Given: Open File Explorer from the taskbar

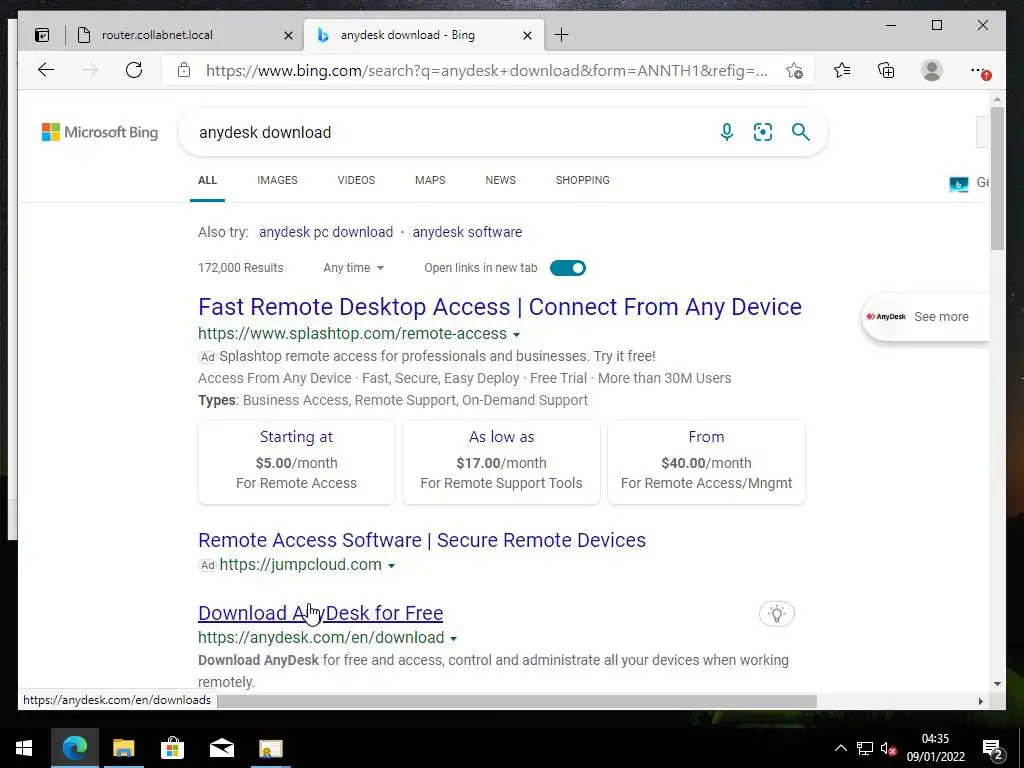Looking at the screenshot, I should click(x=123, y=748).
